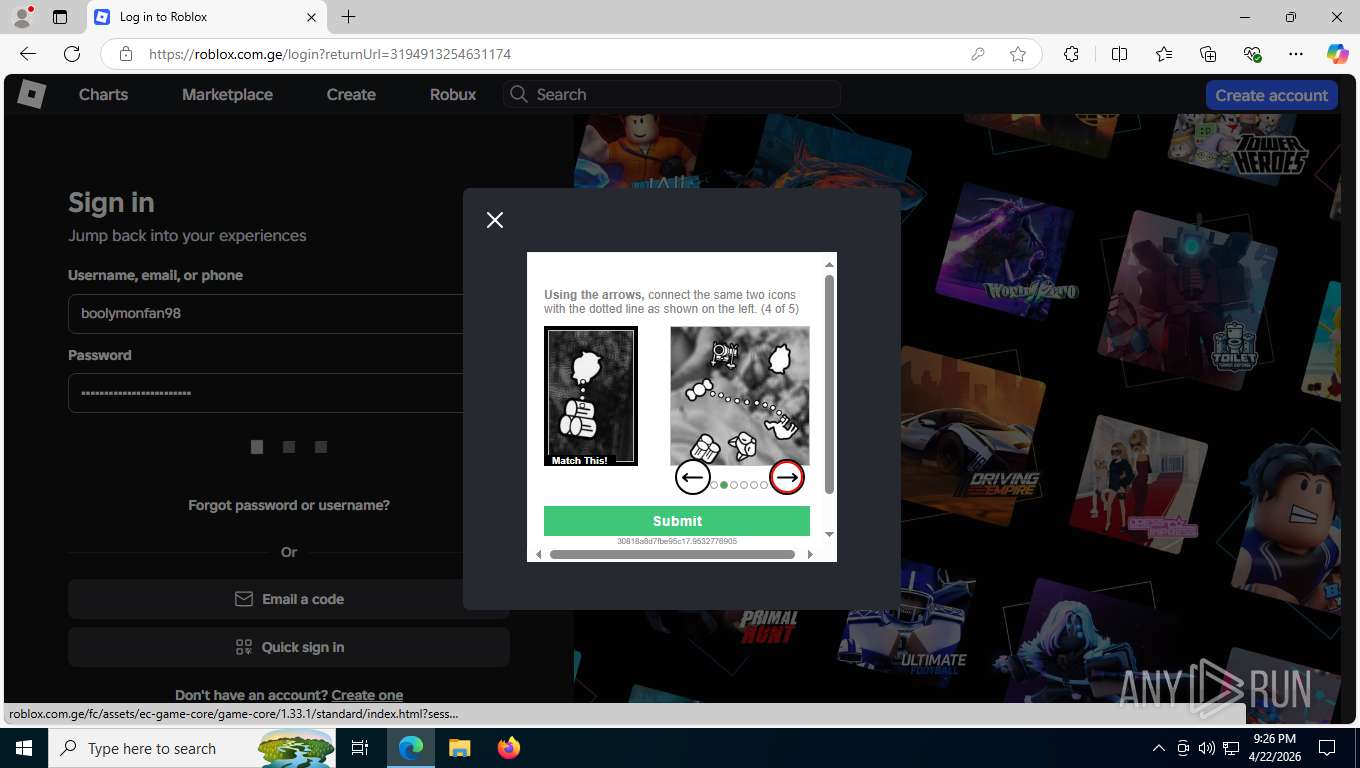
Task: Open the browser profile icon
Action: 22,17
